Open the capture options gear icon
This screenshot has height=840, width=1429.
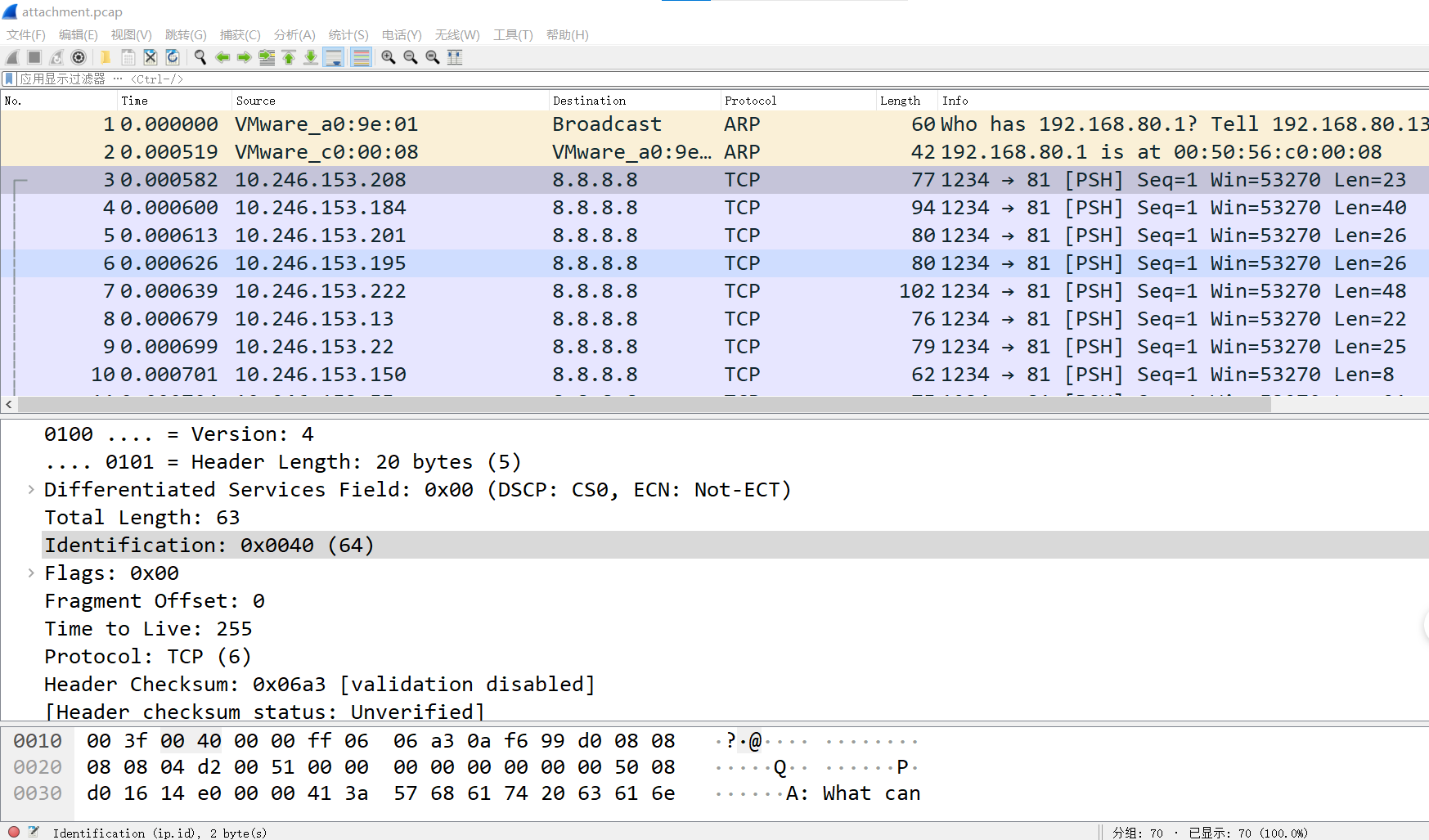(x=79, y=57)
